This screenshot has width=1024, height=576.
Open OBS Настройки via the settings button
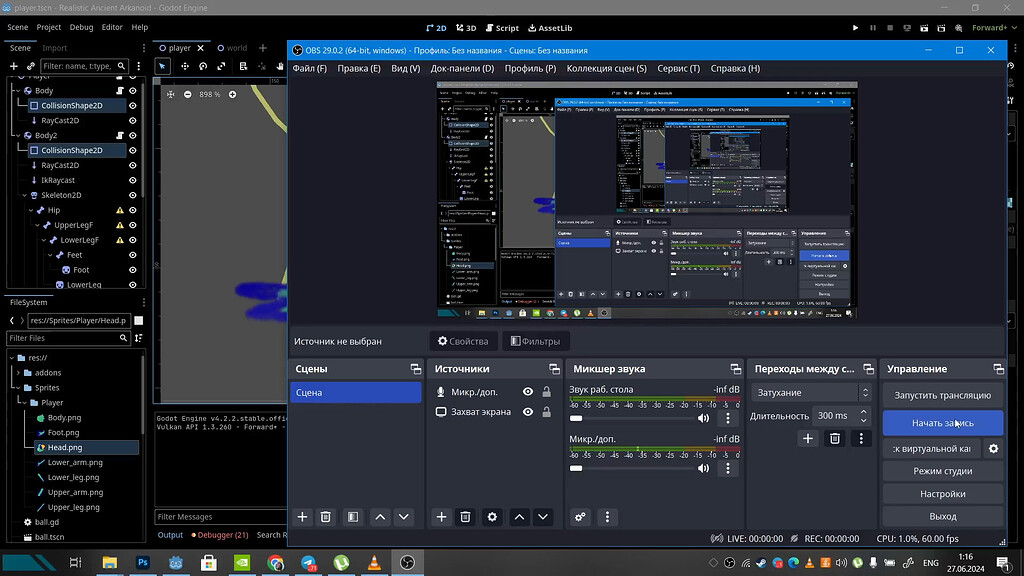point(941,493)
